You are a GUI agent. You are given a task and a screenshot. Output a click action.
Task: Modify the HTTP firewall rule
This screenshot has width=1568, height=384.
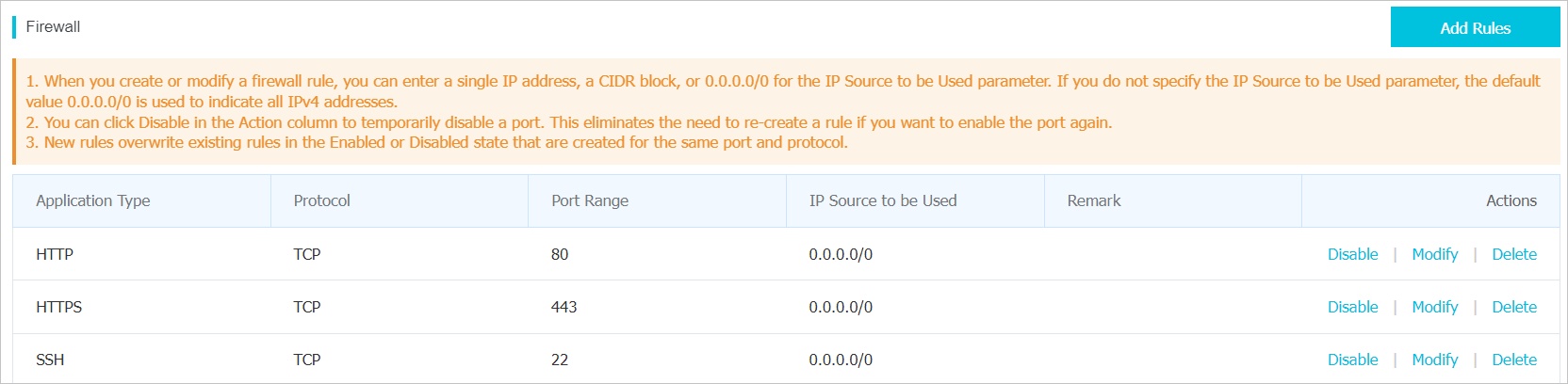point(1434,254)
